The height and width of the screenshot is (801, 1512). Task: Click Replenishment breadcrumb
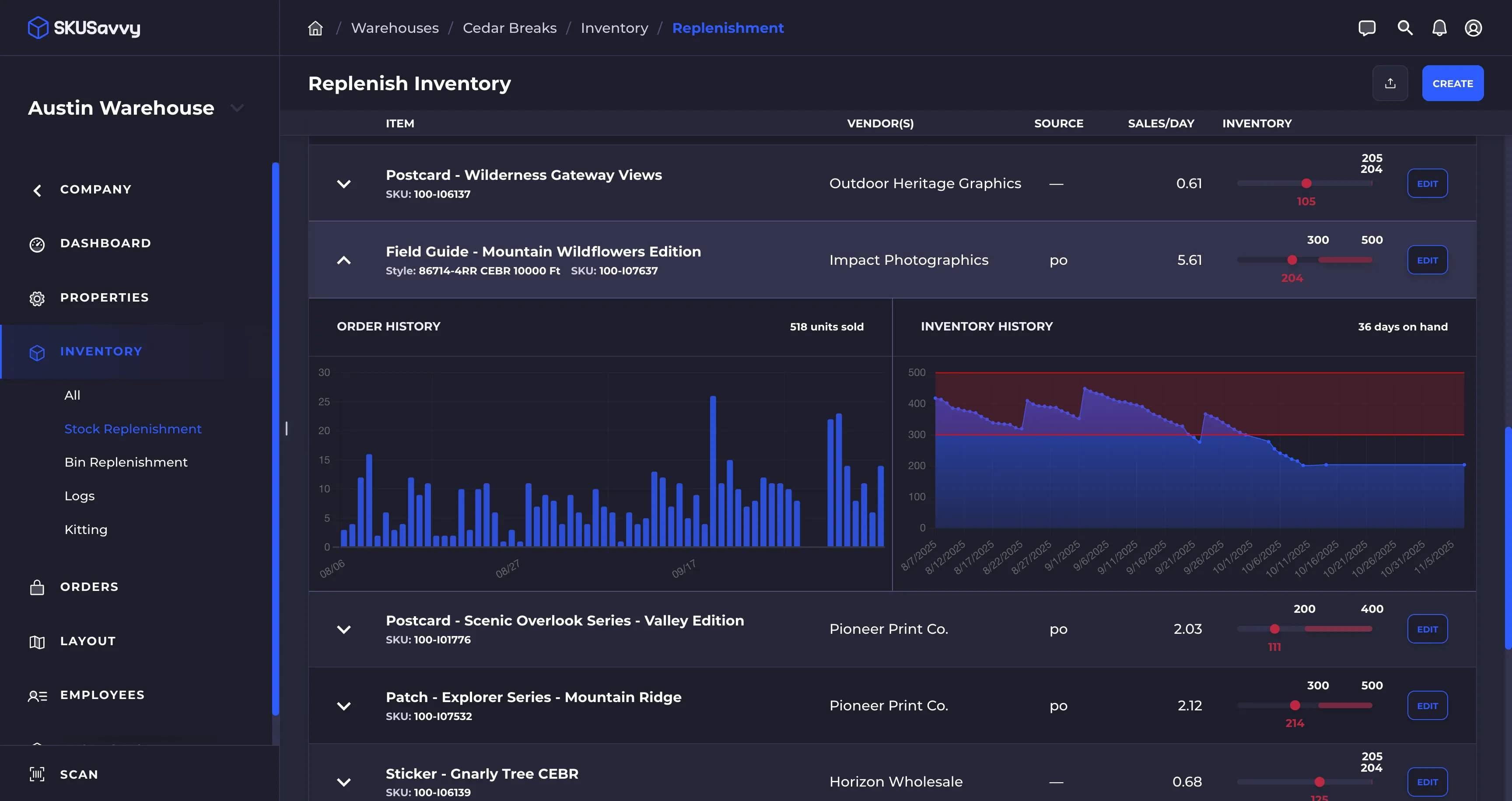tap(728, 28)
